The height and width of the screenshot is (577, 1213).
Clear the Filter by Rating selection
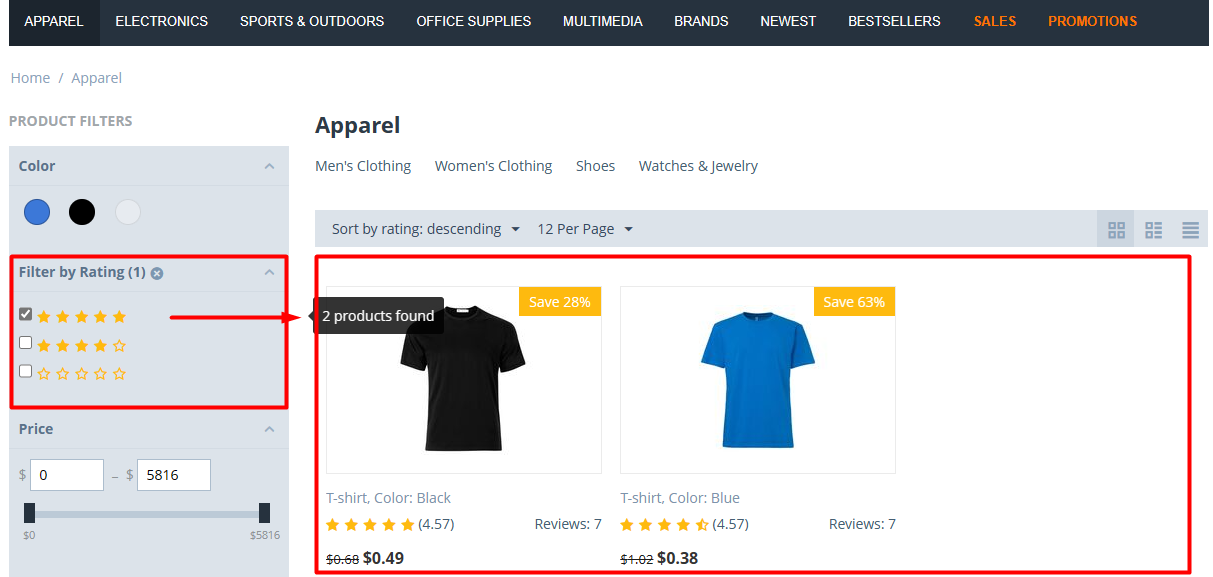pyautogui.click(x=157, y=273)
